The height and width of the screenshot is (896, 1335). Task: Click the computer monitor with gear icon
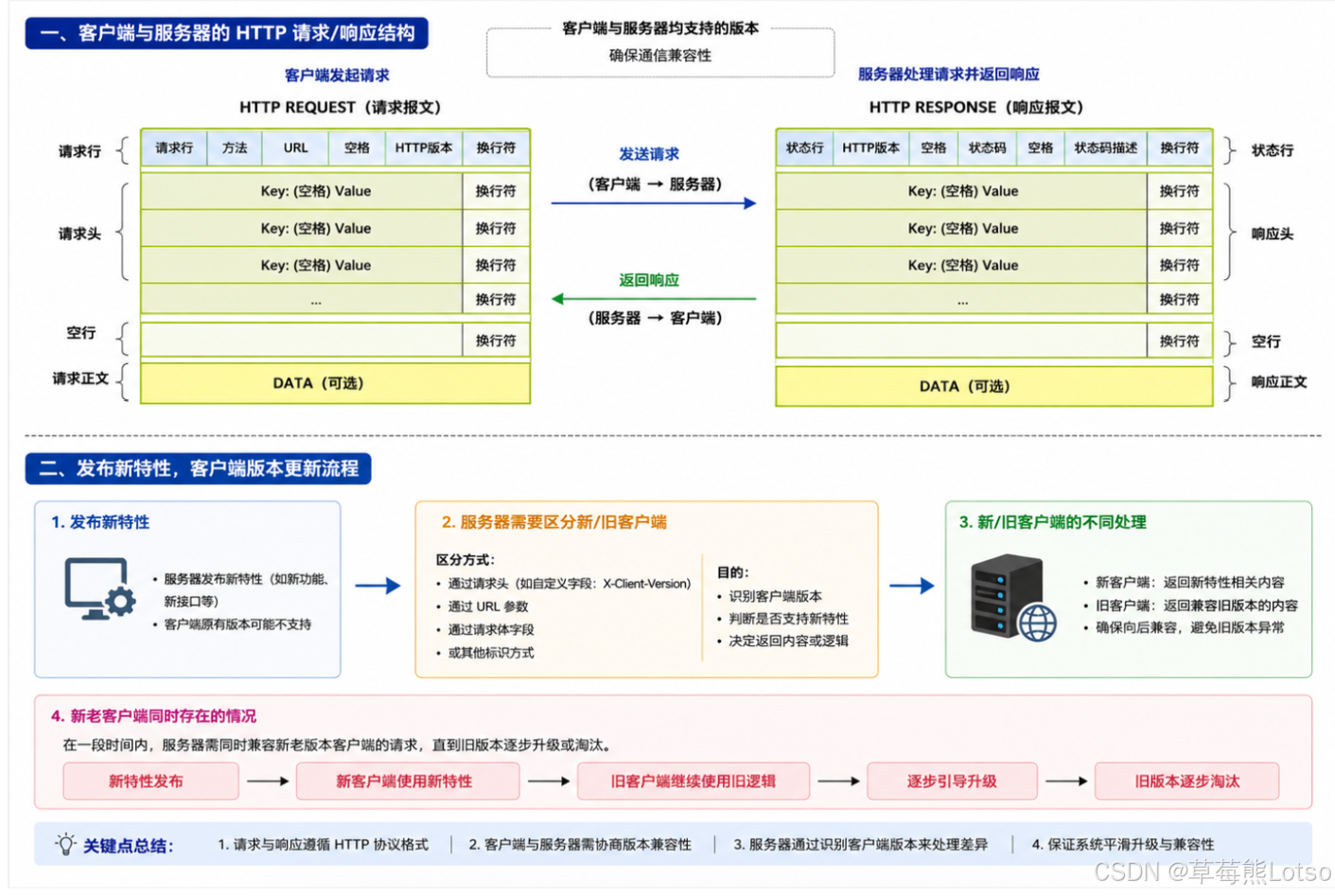100,589
